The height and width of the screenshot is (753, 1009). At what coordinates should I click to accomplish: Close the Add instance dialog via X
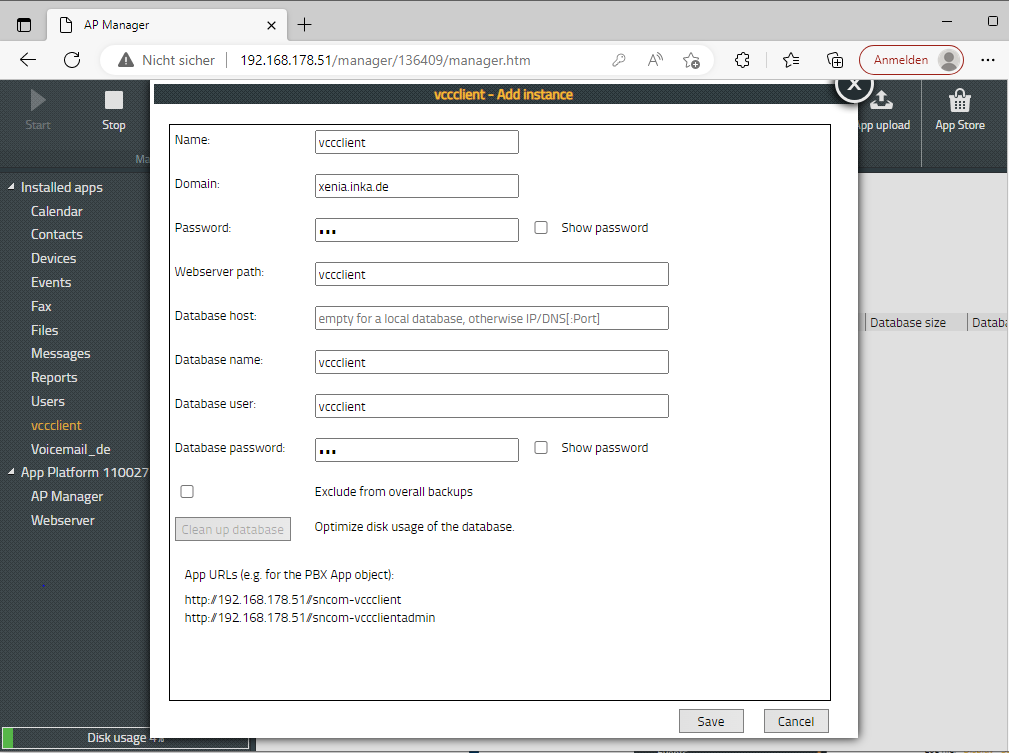(x=853, y=86)
